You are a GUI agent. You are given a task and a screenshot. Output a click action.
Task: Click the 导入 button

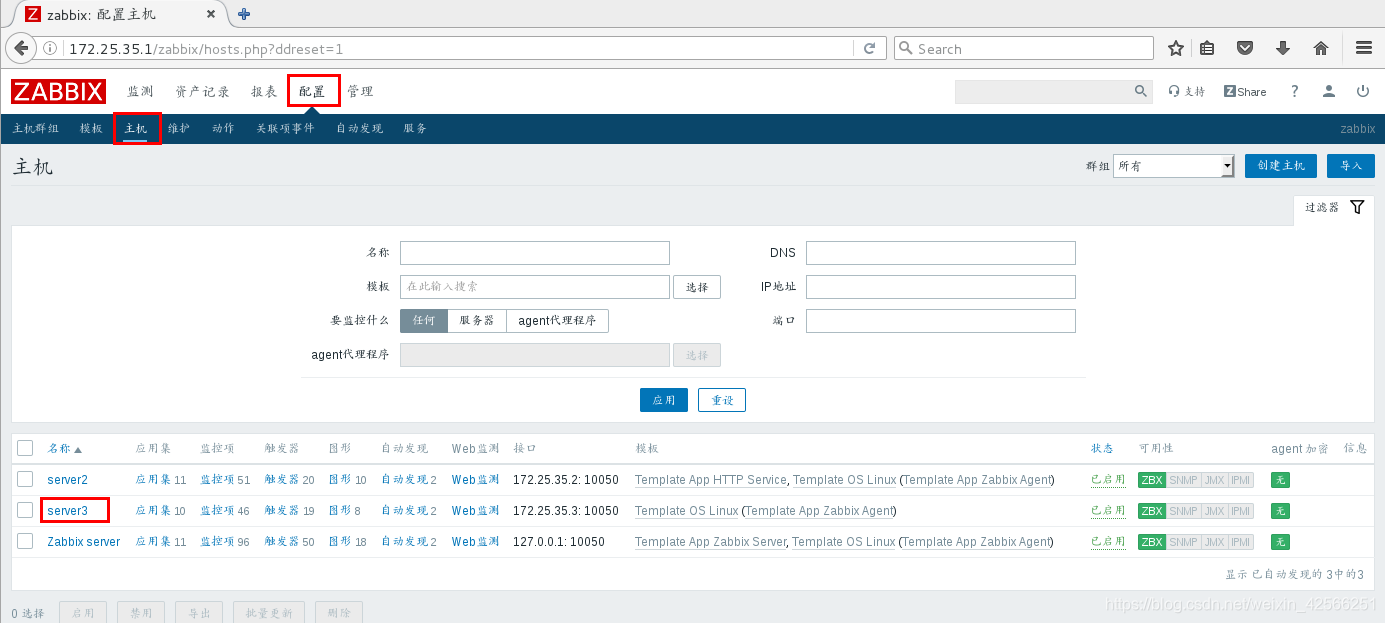pyautogui.click(x=1351, y=166)
